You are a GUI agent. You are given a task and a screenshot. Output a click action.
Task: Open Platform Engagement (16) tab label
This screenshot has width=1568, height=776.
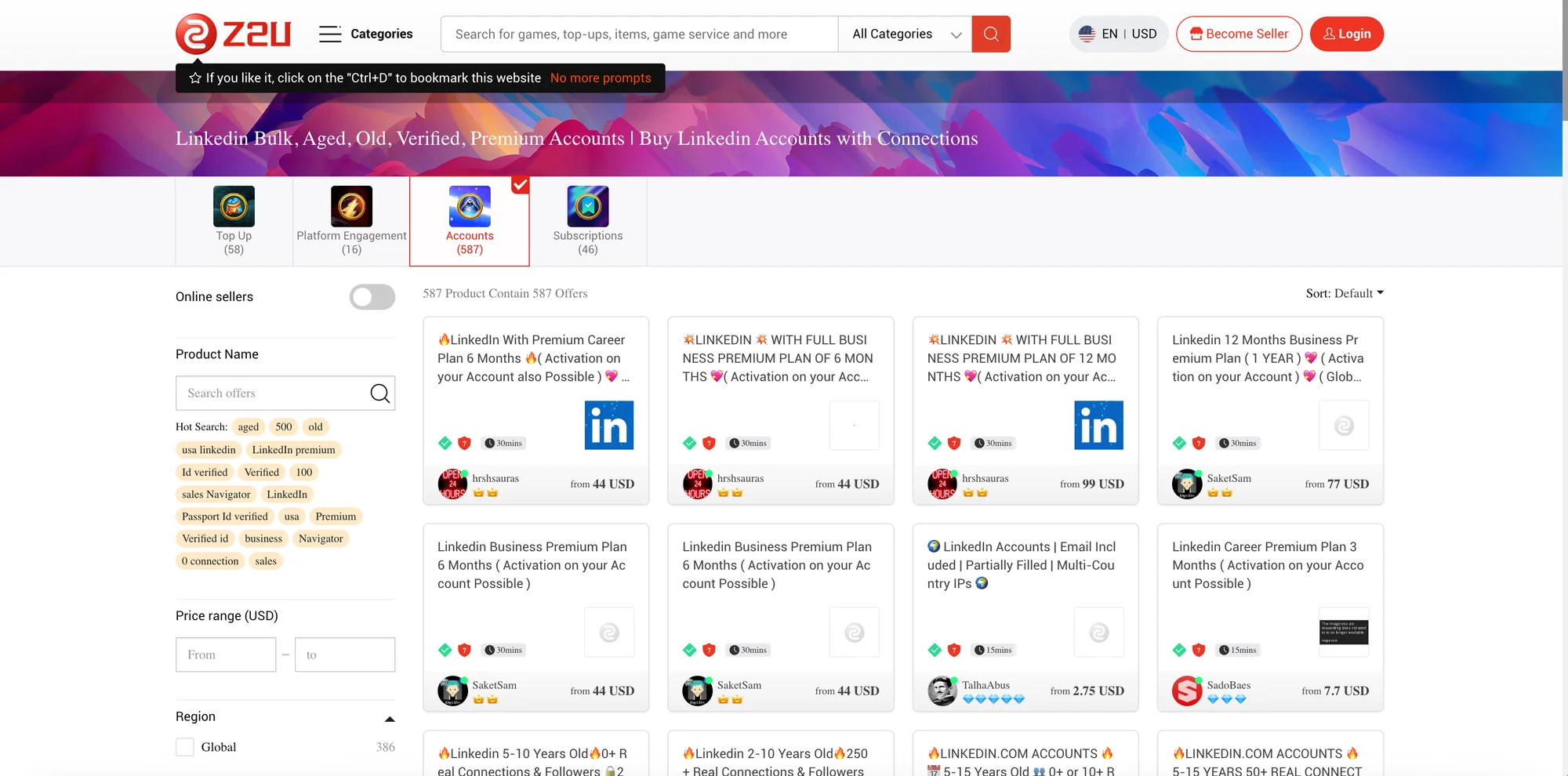pyautogui.click(x=351, y=242)
